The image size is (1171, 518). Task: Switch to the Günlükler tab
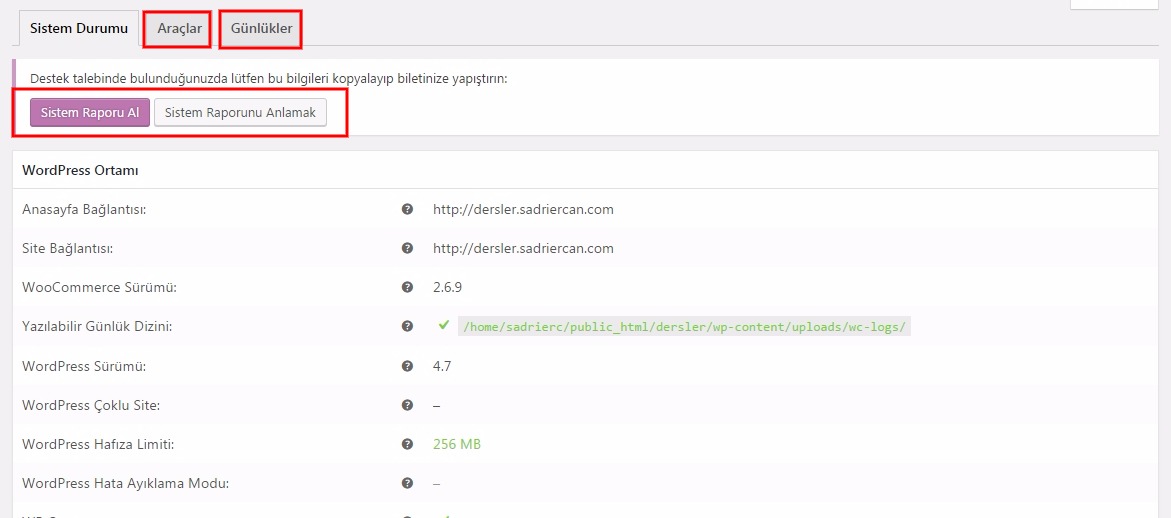point(261,28)
